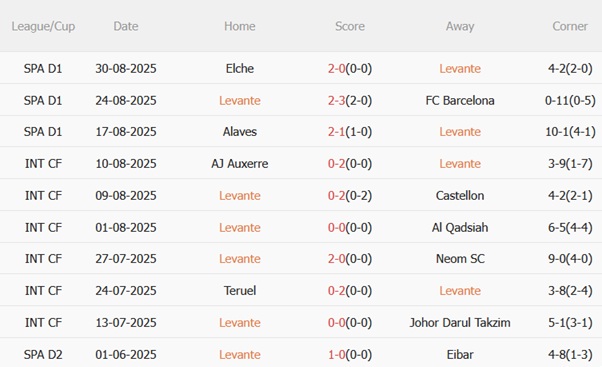The image size is (602, 367).
Task: Select the Teruel home team
Action: click(240, 291)
